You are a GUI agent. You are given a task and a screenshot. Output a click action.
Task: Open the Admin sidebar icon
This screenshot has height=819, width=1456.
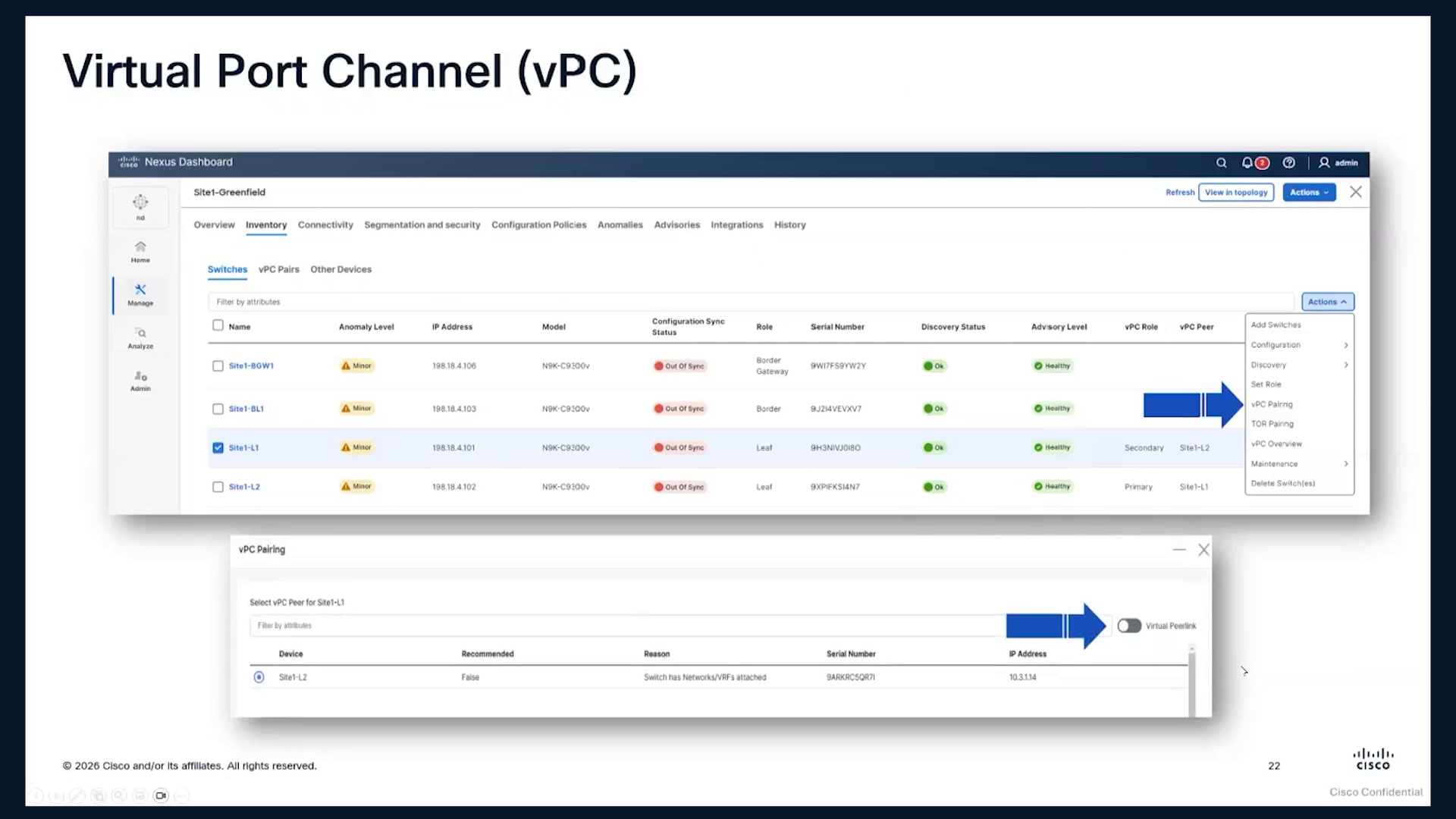pos(140,381)
